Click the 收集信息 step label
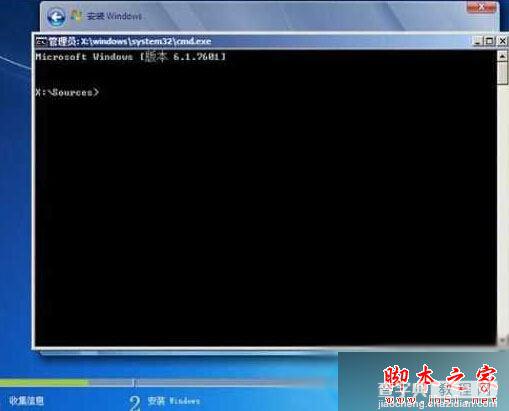The height and width of the screenshot is (411, 509). [x=26, y=401]
